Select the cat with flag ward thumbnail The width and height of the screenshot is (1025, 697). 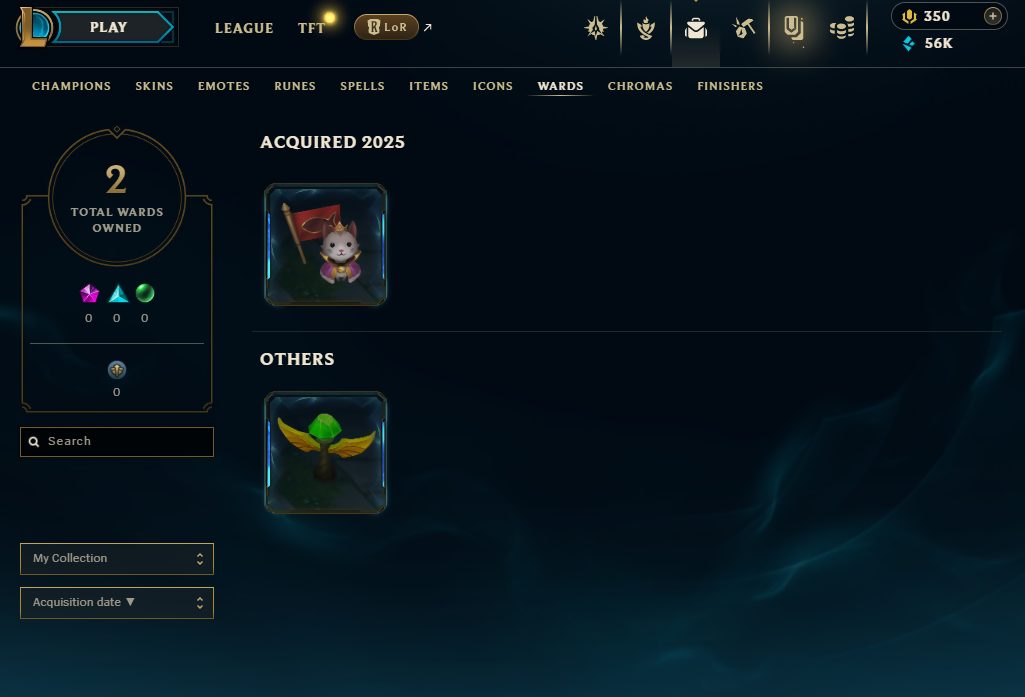click(x=326, y=245)
